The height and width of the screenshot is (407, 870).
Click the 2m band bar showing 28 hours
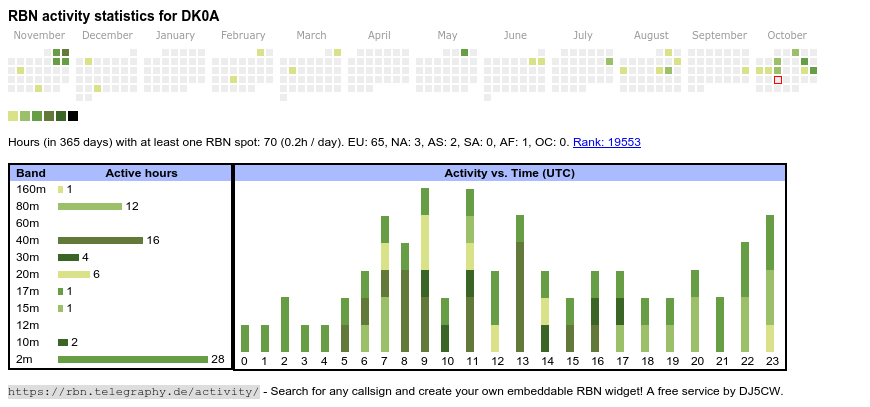click(x=132, y=359)
